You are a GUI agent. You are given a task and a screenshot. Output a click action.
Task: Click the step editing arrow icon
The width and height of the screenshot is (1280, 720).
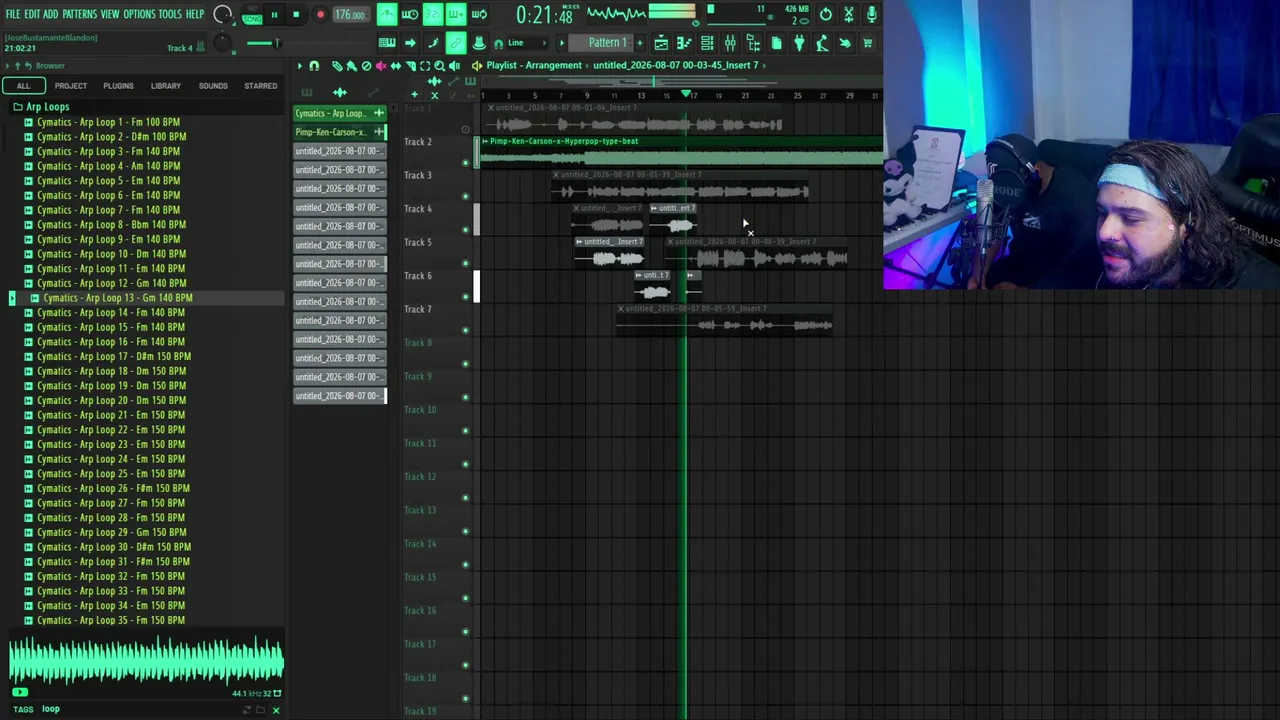point(410,43)
